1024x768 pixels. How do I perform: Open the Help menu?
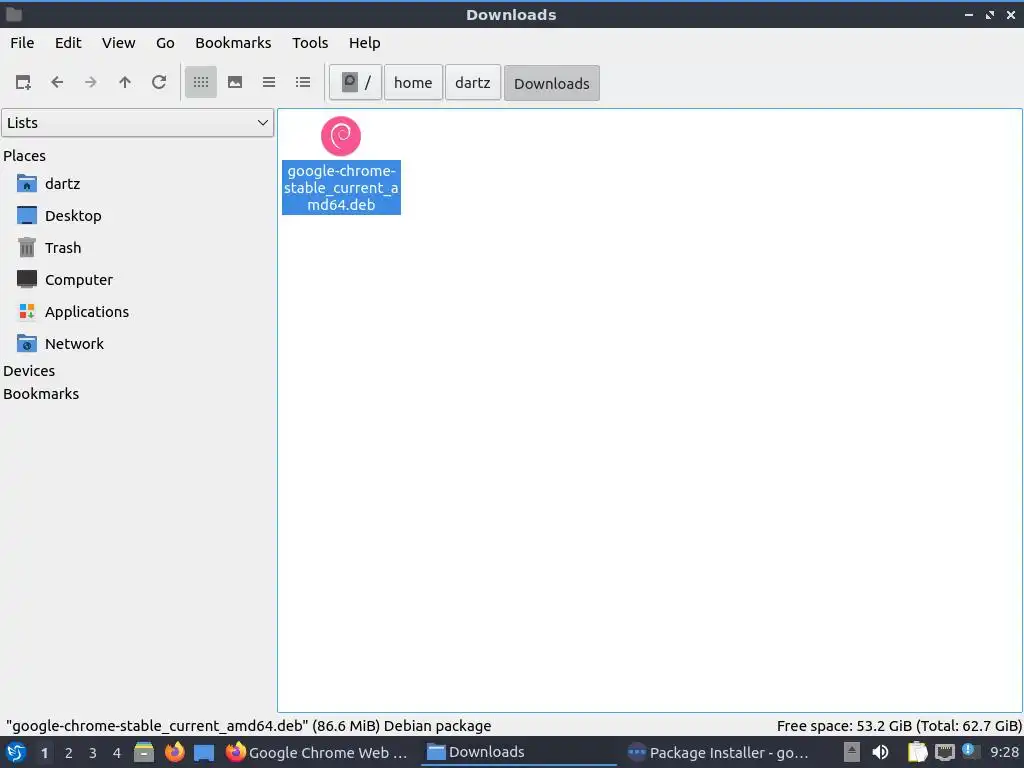click(364, 43)
